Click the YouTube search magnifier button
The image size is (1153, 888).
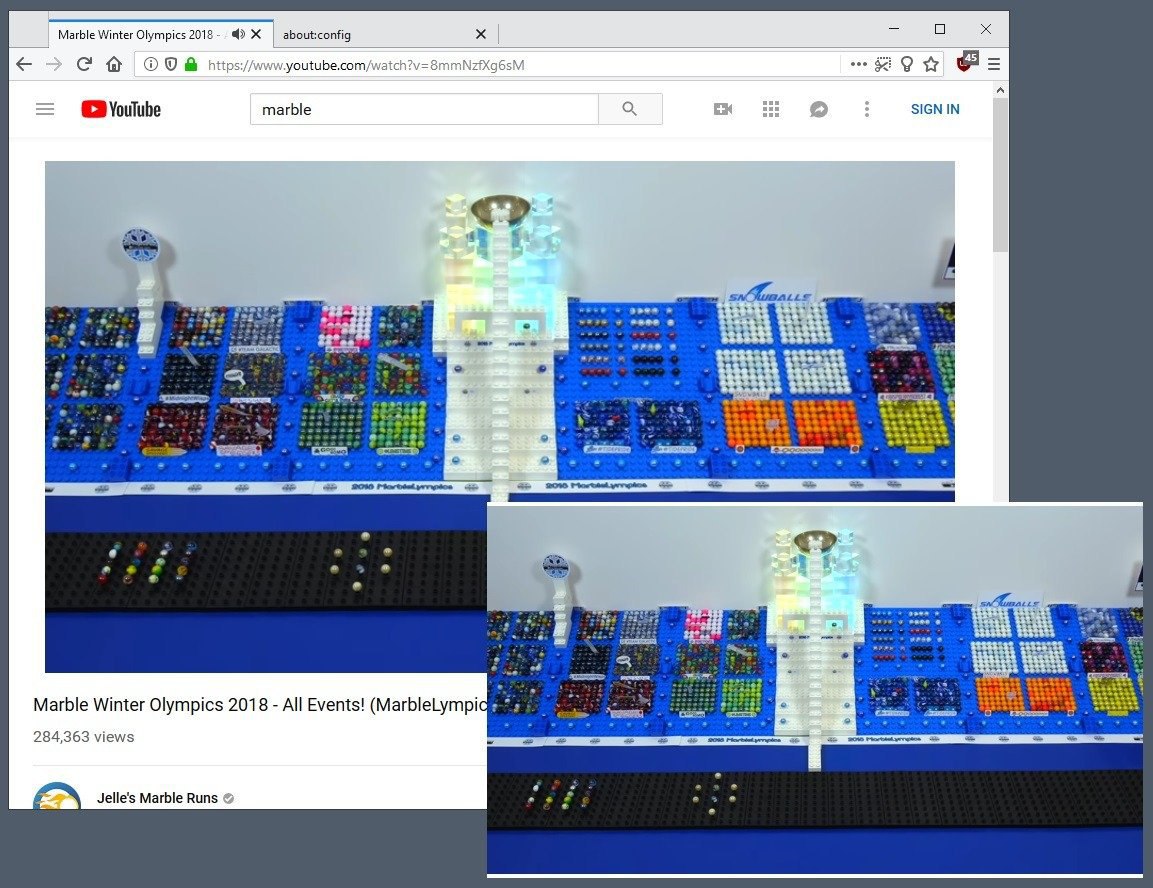pos(630,110)
